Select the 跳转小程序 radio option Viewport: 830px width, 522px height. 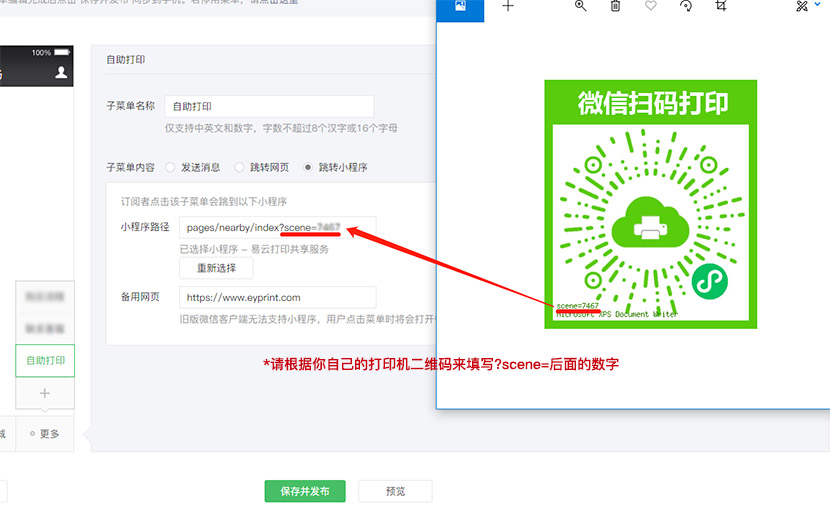pyautogui.click(x=308, y=167)
